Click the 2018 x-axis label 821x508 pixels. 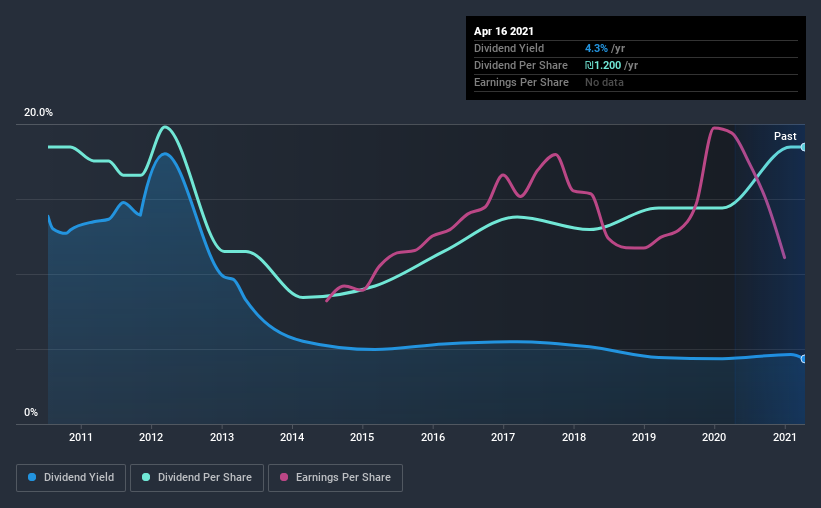pos(574,437)
